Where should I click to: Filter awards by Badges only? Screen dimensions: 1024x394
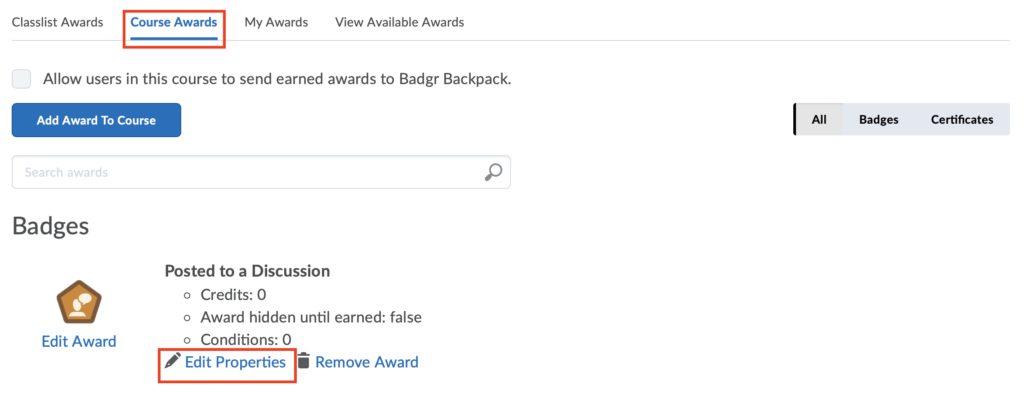(878, 120)
